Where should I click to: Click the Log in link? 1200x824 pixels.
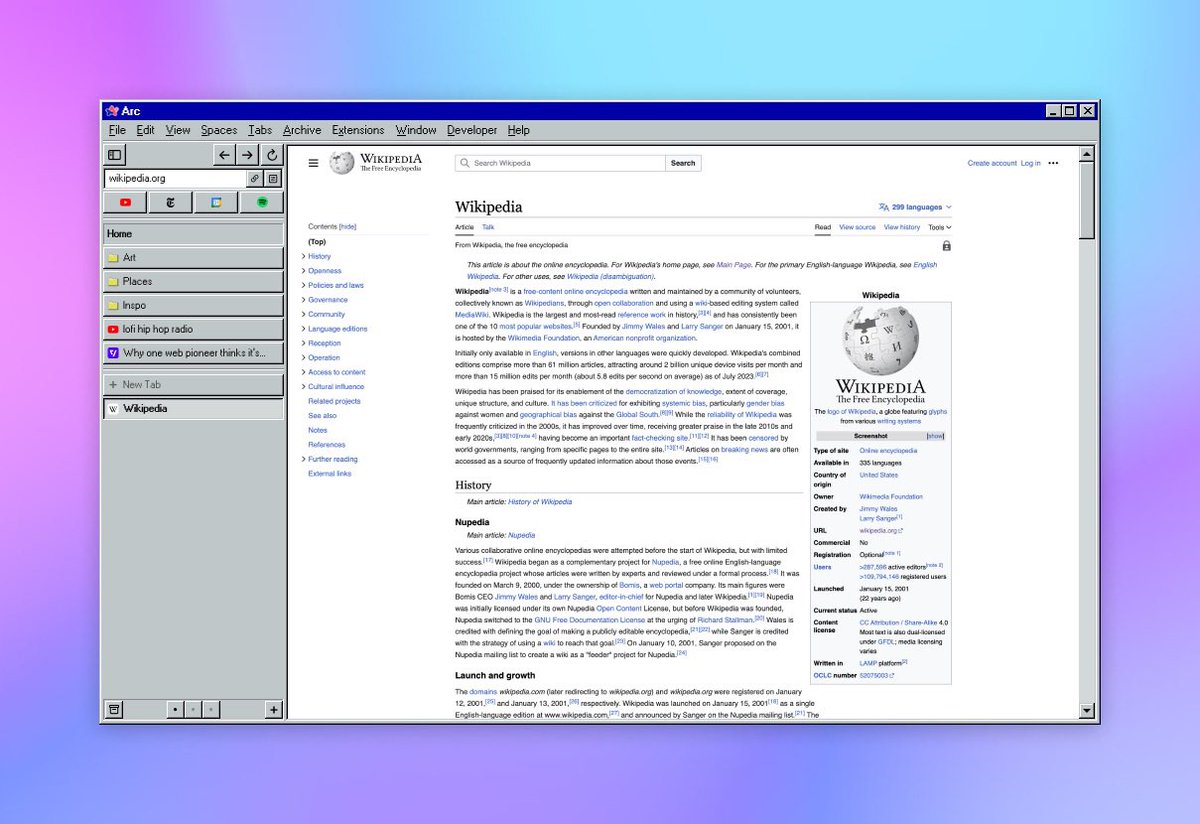1030,163
